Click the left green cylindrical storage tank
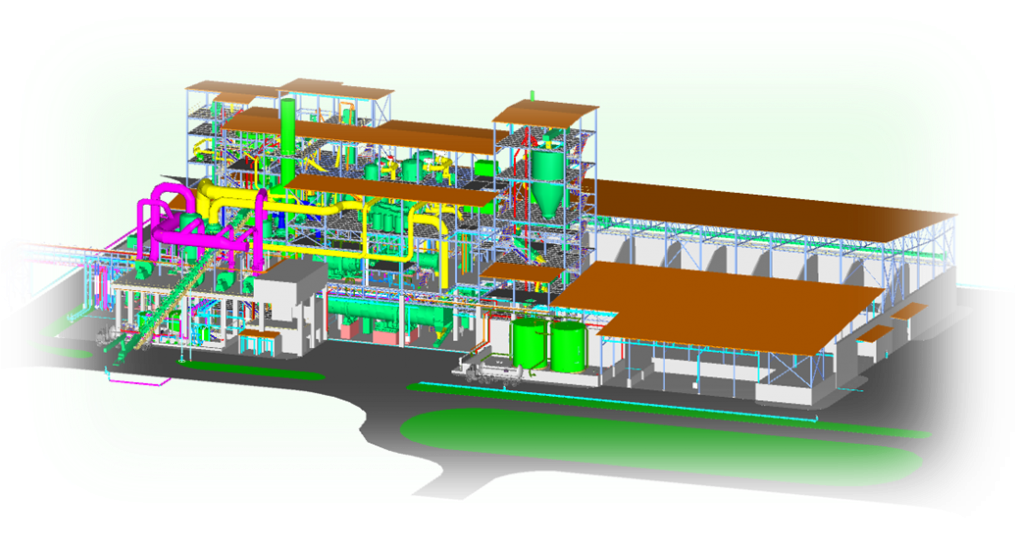Screen dimensions: 1015x540 [529, 342]
